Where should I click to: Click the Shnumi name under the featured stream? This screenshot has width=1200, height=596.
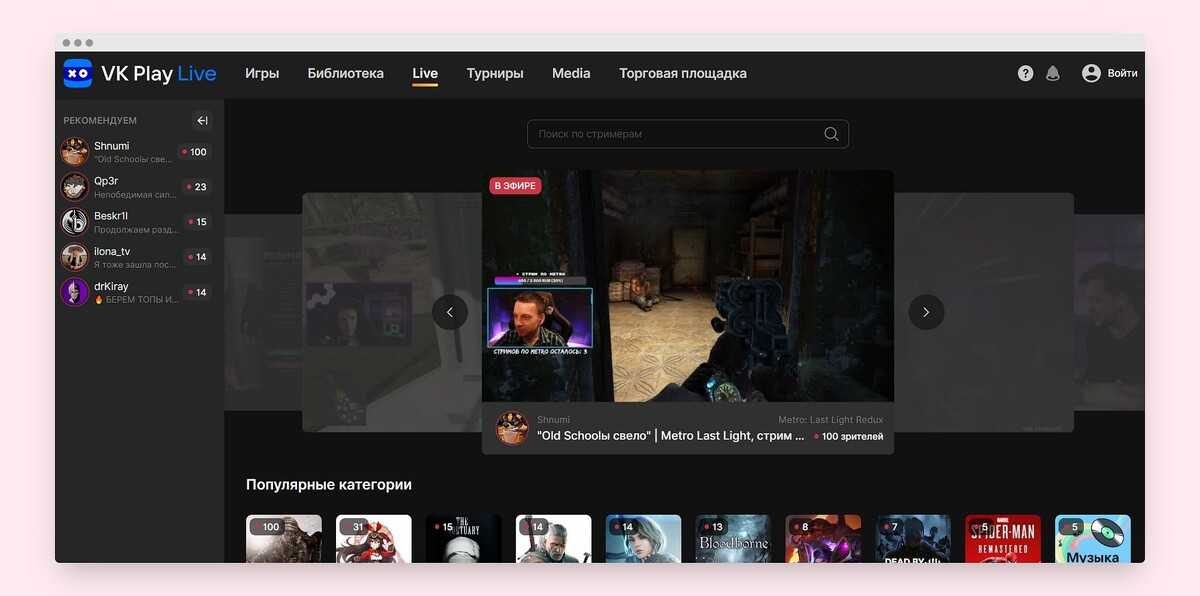point(553,420)
